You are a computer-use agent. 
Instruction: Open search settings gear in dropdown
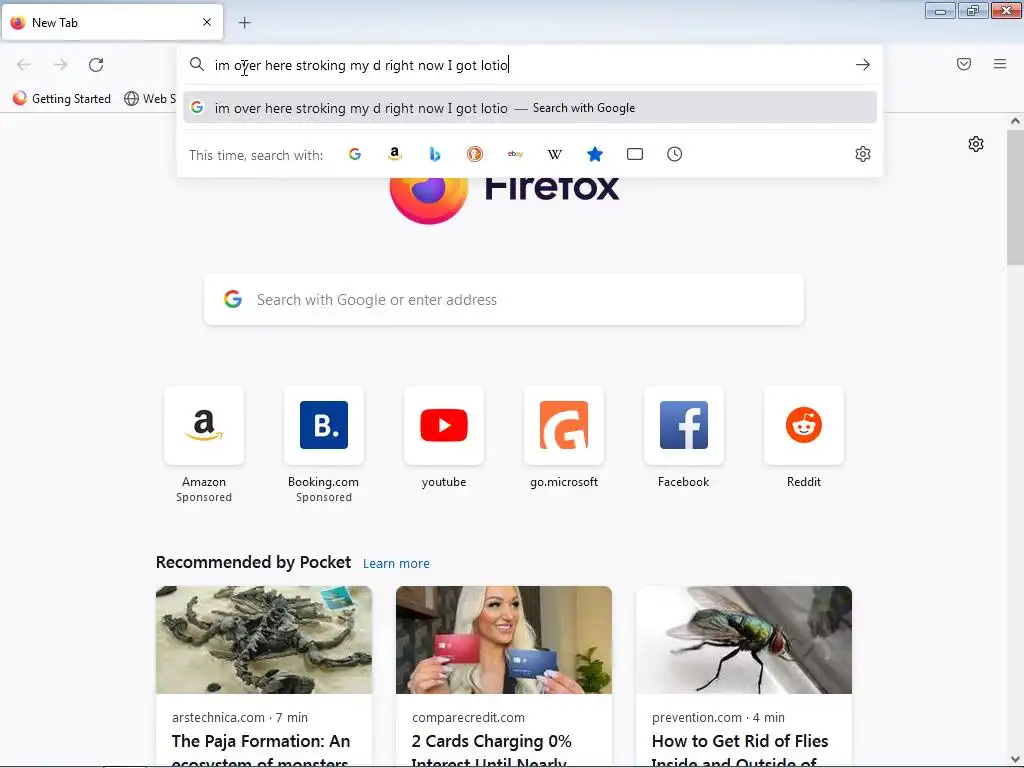[863, 154]
